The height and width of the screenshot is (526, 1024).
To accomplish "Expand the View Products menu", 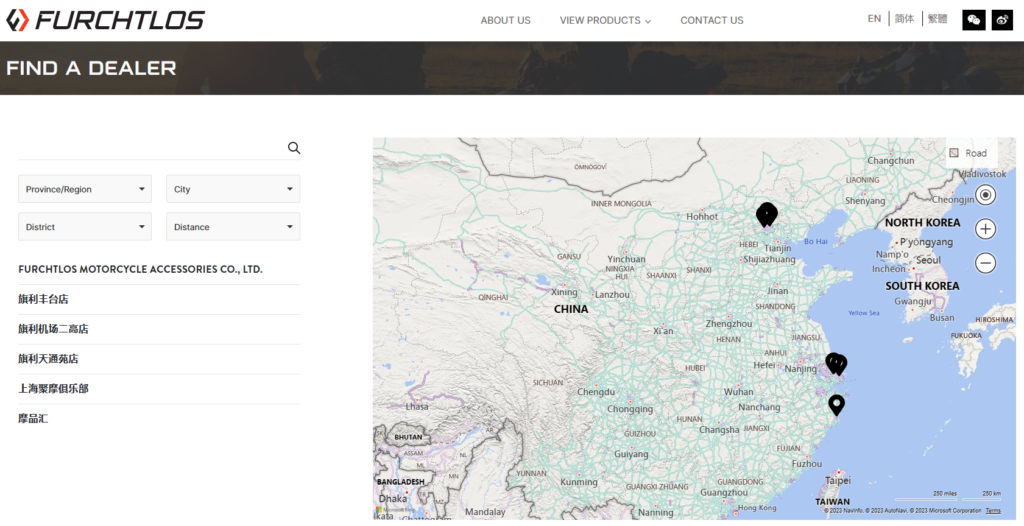I will pyautogui.click(x=605, y=20).
